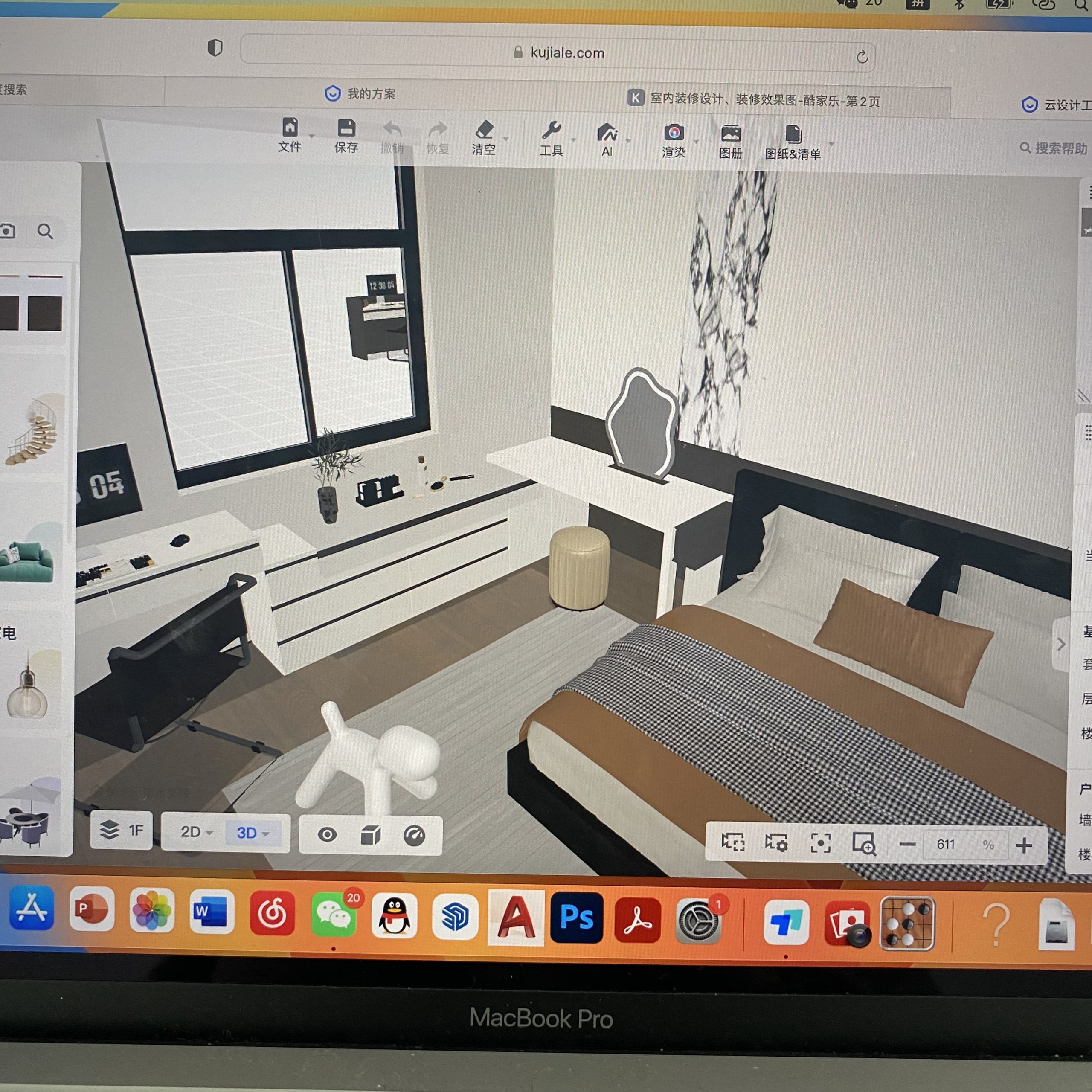Open Photoshop from the Dock

tap(577, 918)
